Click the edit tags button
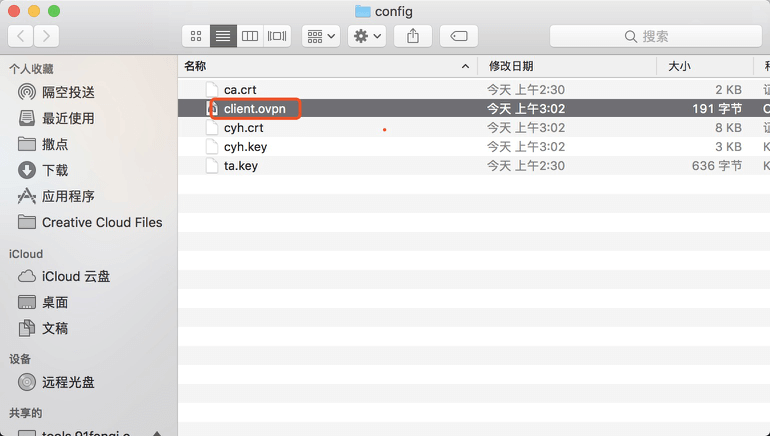 point(459,36)
